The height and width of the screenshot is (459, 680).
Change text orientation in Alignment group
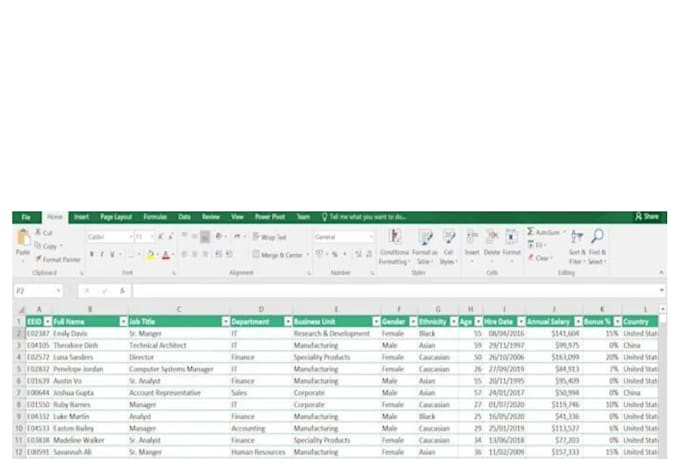219,236
